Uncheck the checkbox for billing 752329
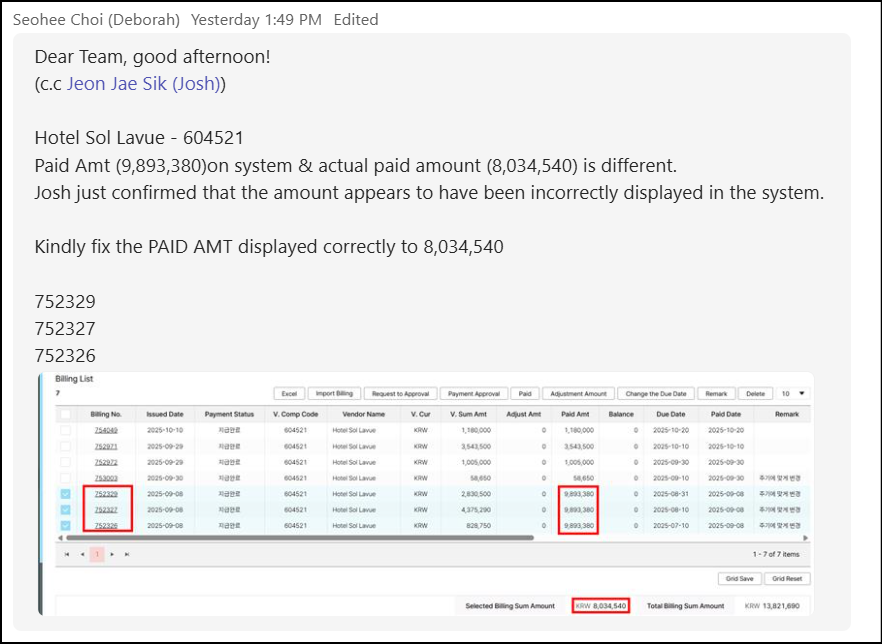Viewport: 882px width, 644px height. tap(66, 494)
